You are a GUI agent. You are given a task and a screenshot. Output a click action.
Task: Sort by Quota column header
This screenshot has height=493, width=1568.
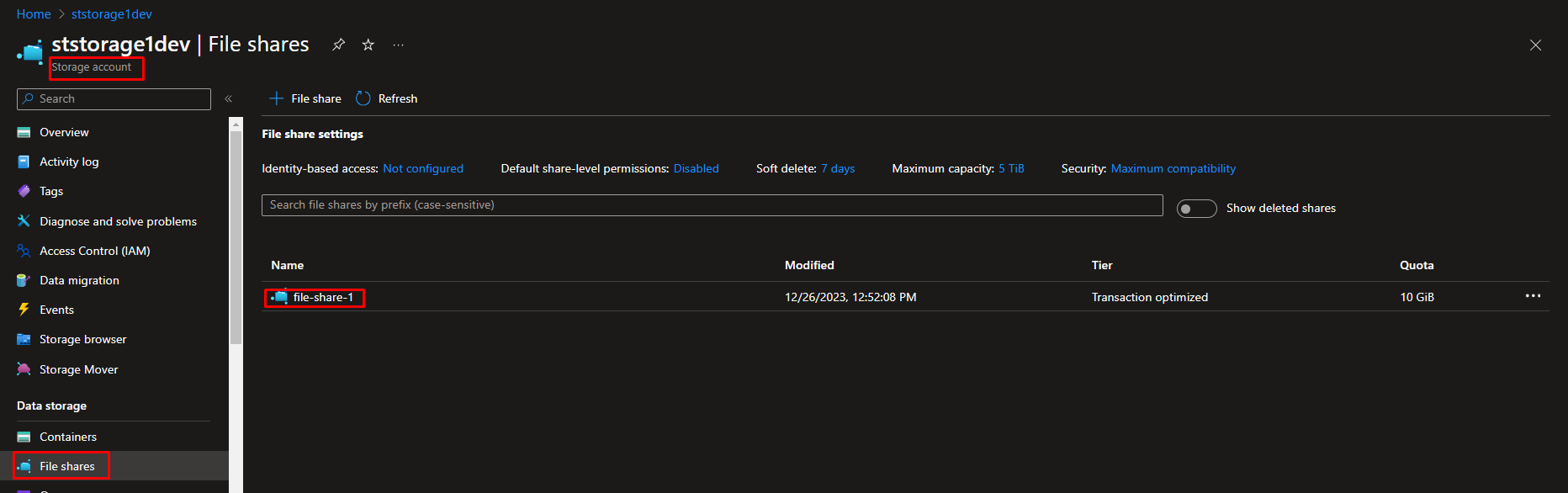pyautogui.click(x=1417, y=265)
